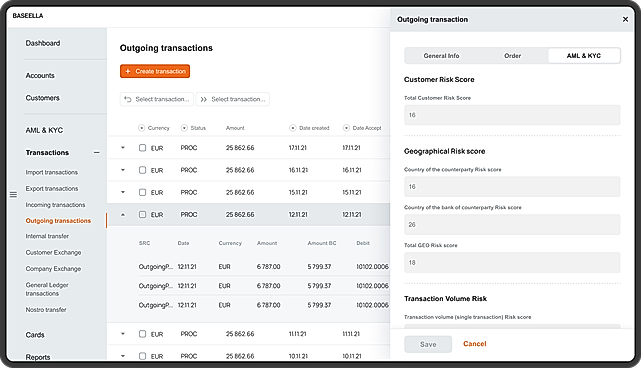
Task: Open the first Select transaction dropdown
Action: click(157, 99)
